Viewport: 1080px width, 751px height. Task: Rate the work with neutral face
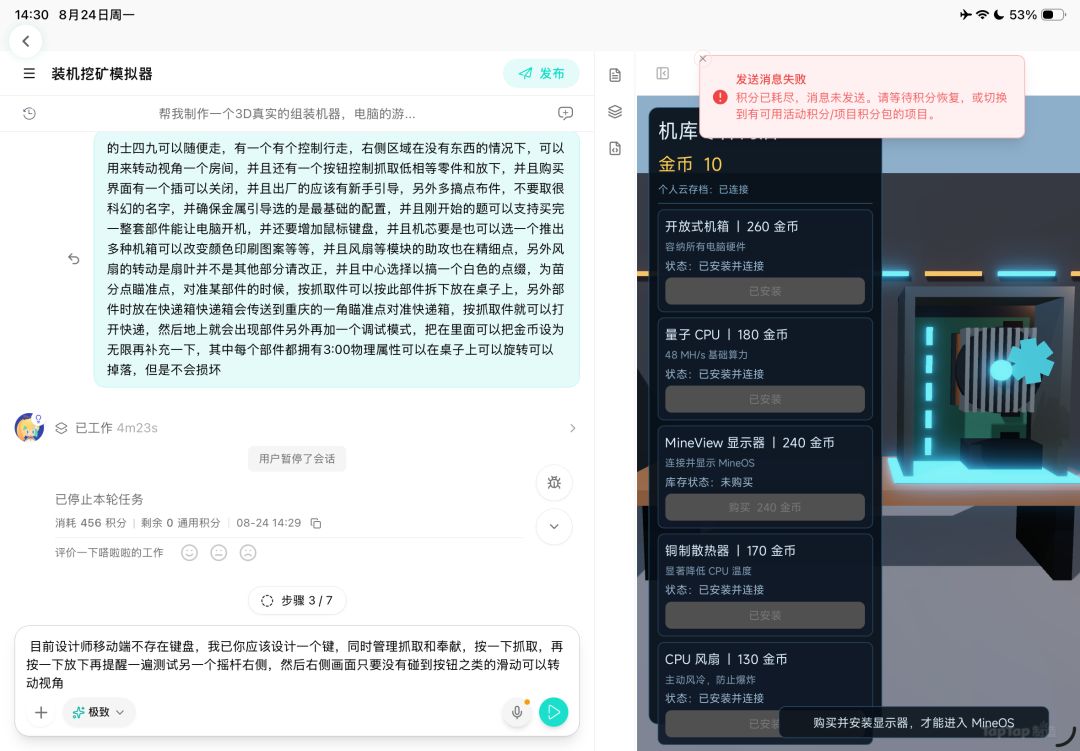(x=219, y=553)
